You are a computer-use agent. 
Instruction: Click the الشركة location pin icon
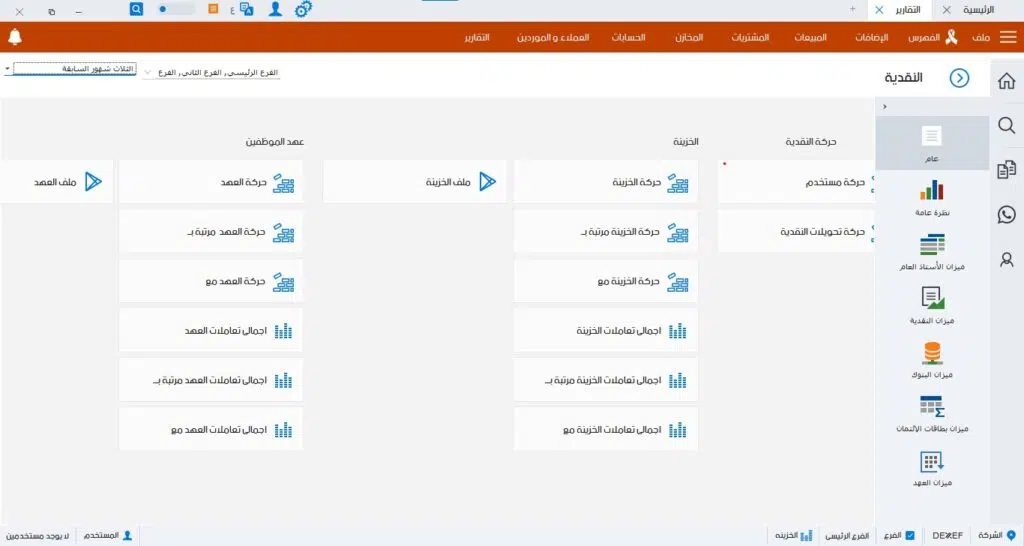tap(1011, 535)
